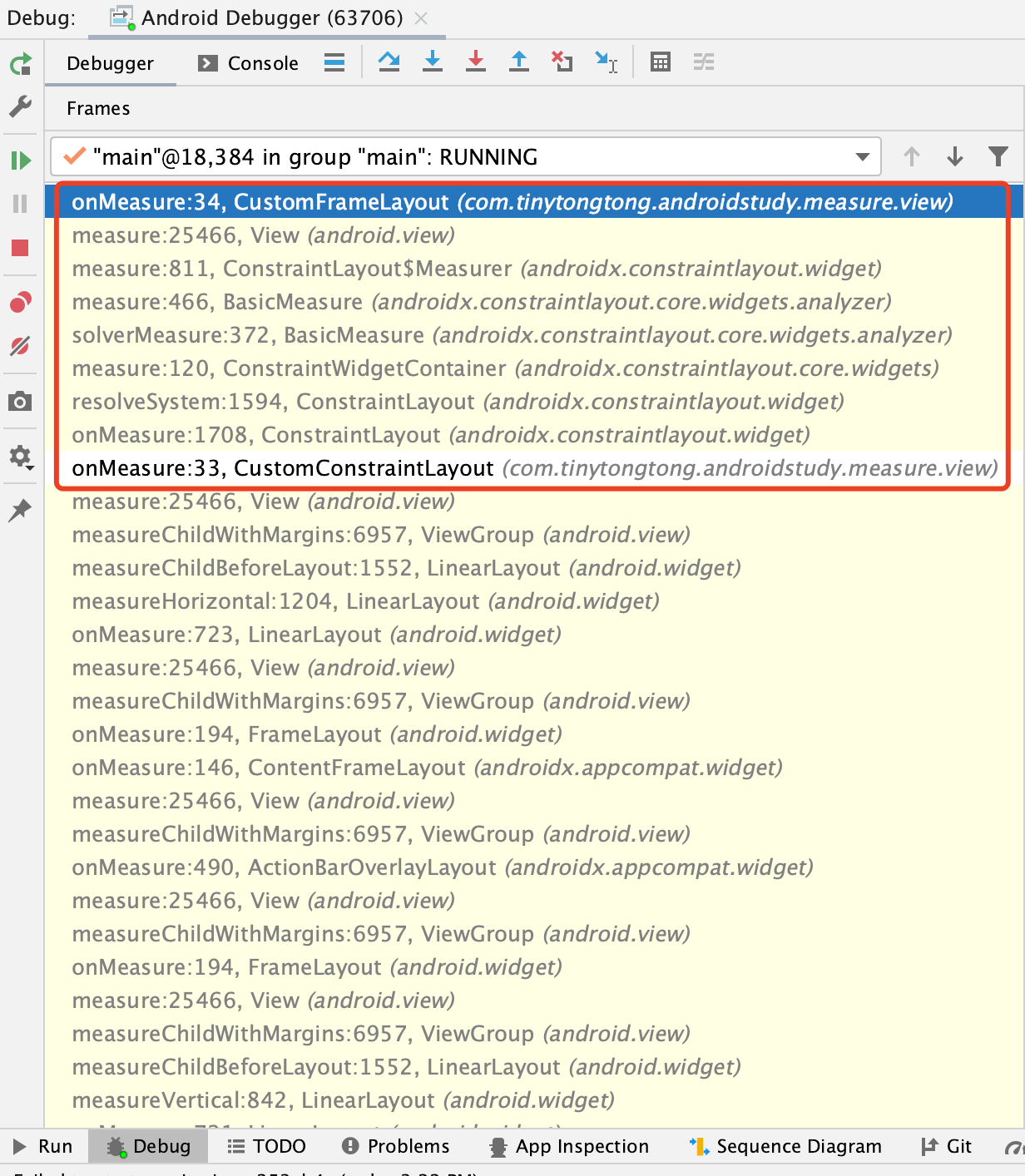Select frame measureHorizontal:1204, LinearLayout
Screen dimensions: 1025x1176
click(x=532, y=601)
